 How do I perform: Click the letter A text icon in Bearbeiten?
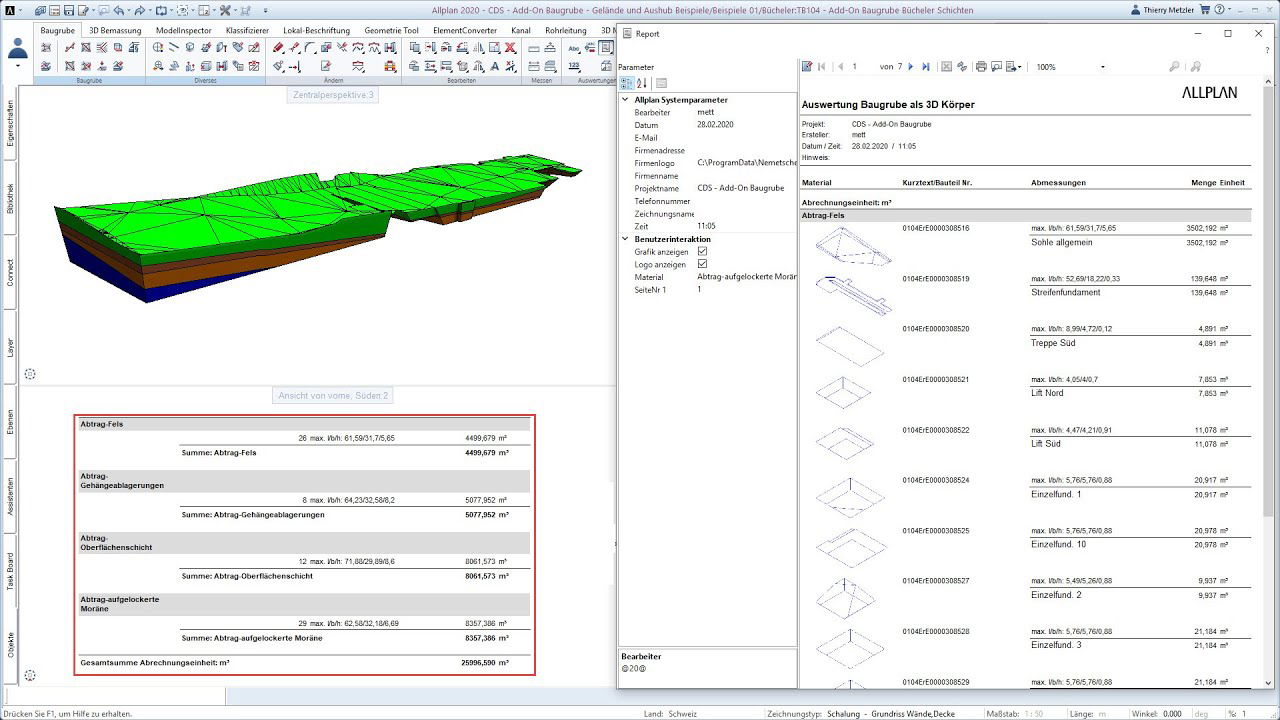(494, 66)
